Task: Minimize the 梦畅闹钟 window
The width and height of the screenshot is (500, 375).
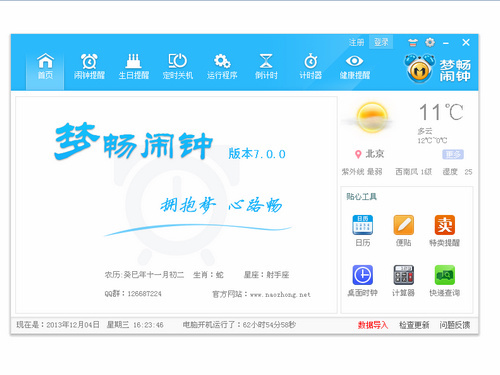Action: click(446, 43)
